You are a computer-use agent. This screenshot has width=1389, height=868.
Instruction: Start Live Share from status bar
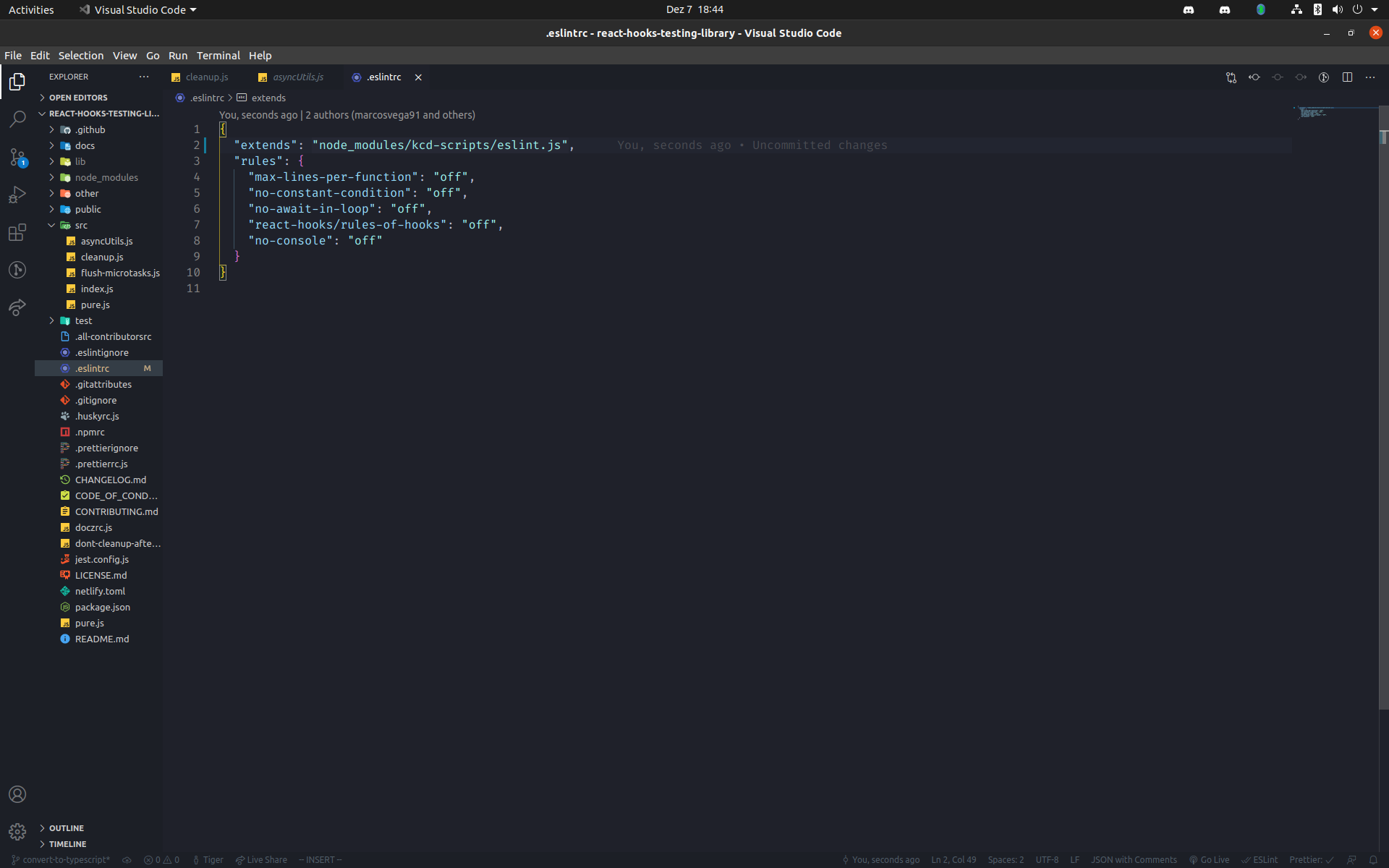(261, 860)
